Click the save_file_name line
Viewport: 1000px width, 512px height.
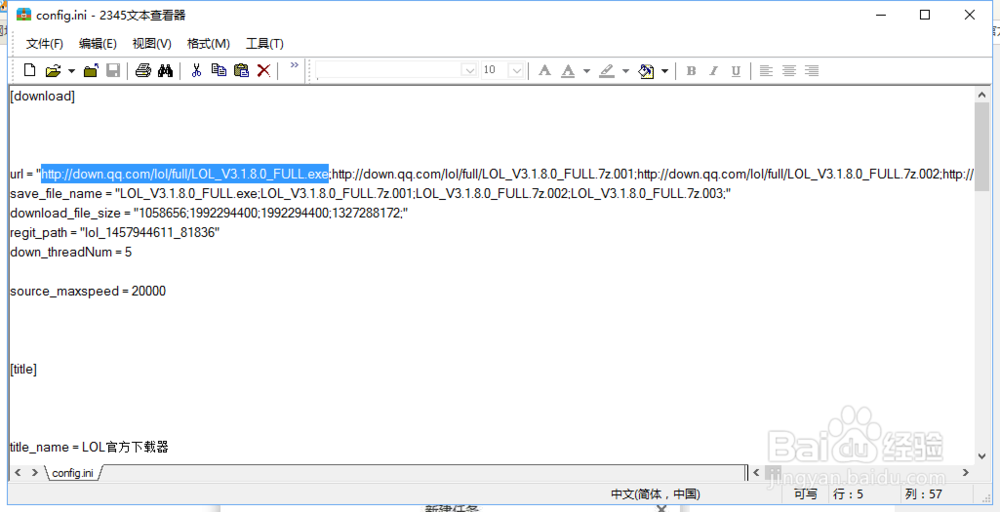pyautogui.click(x=371, y=193)
